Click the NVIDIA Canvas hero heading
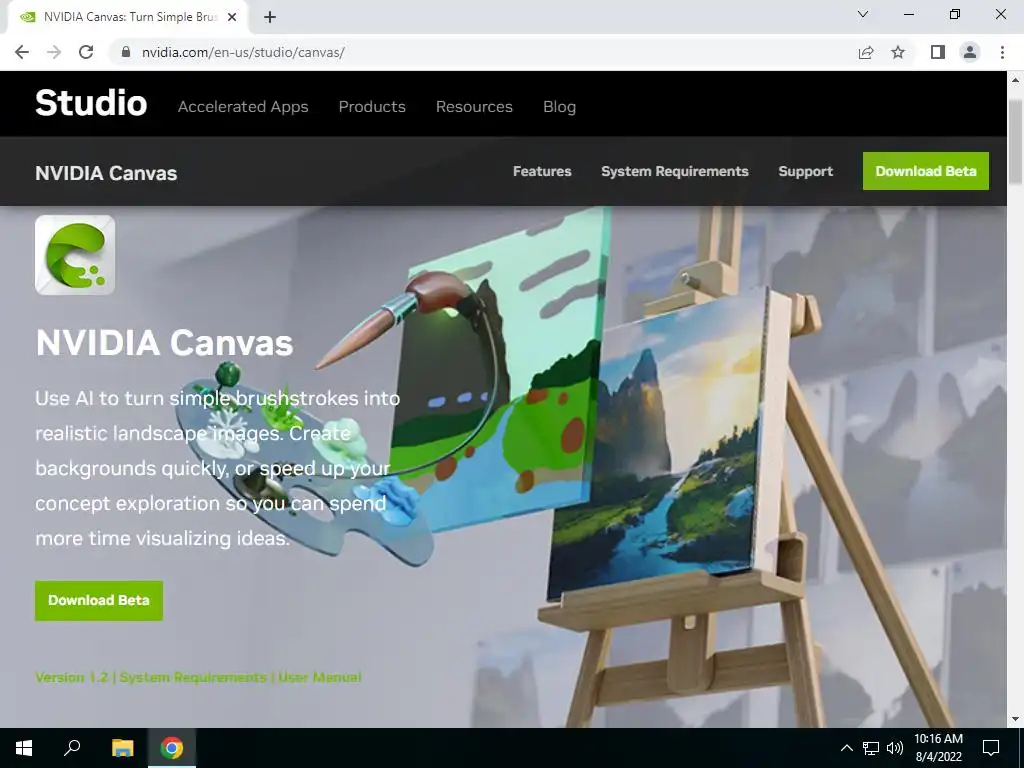This screenshot has height=768, width=1024. 164,342
